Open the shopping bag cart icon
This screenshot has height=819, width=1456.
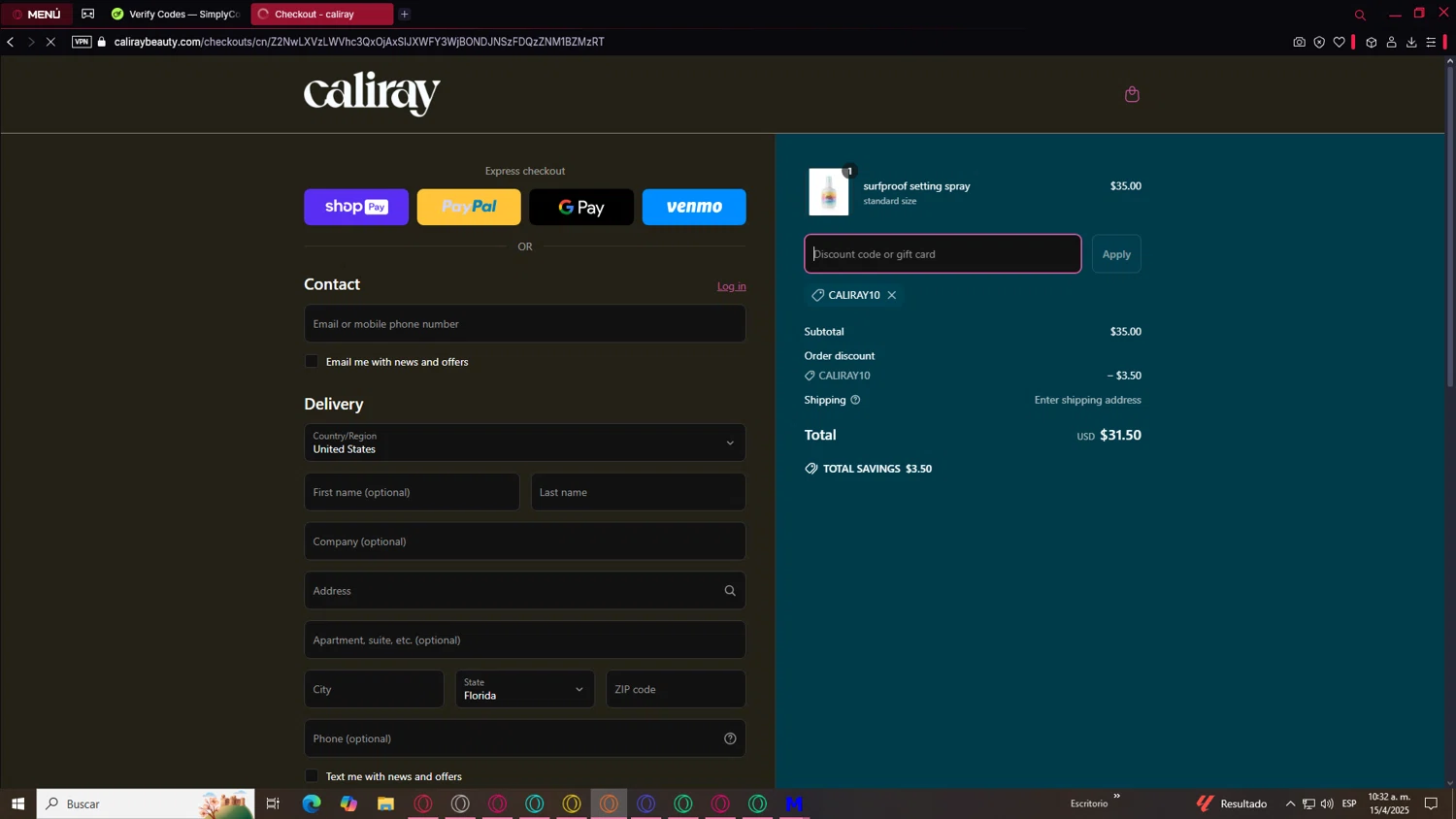(1132, 94)
